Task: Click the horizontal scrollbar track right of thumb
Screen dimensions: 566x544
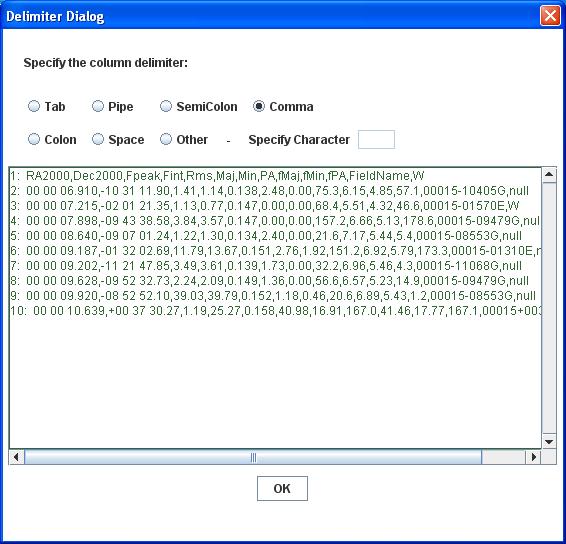Action: coord(504,457)
